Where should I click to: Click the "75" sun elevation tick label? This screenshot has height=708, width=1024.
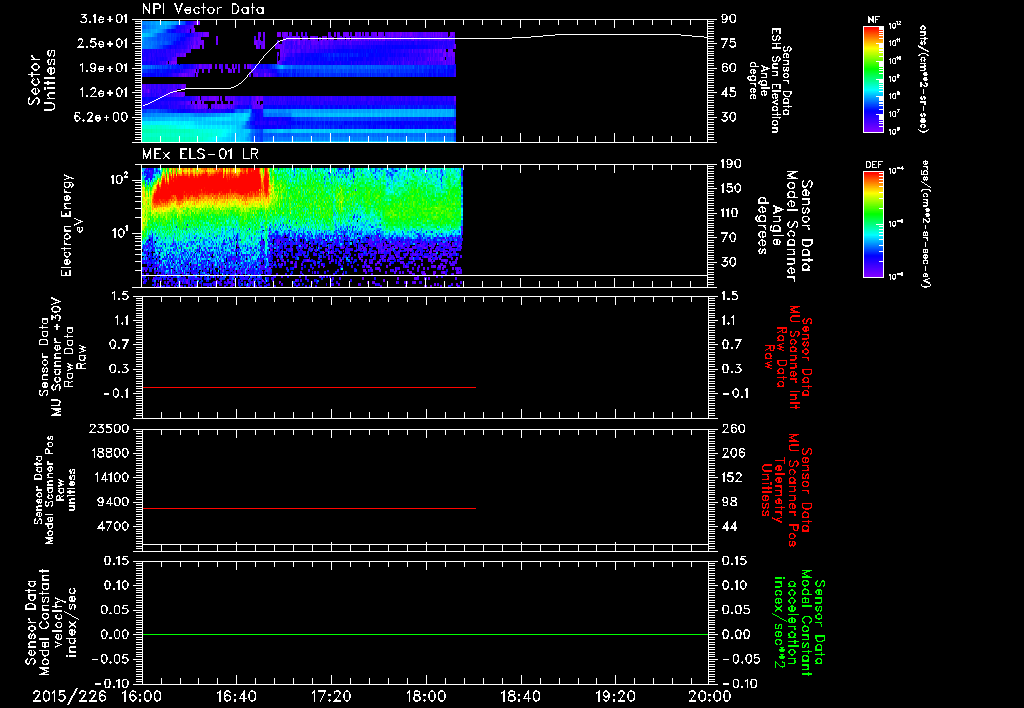729,43
